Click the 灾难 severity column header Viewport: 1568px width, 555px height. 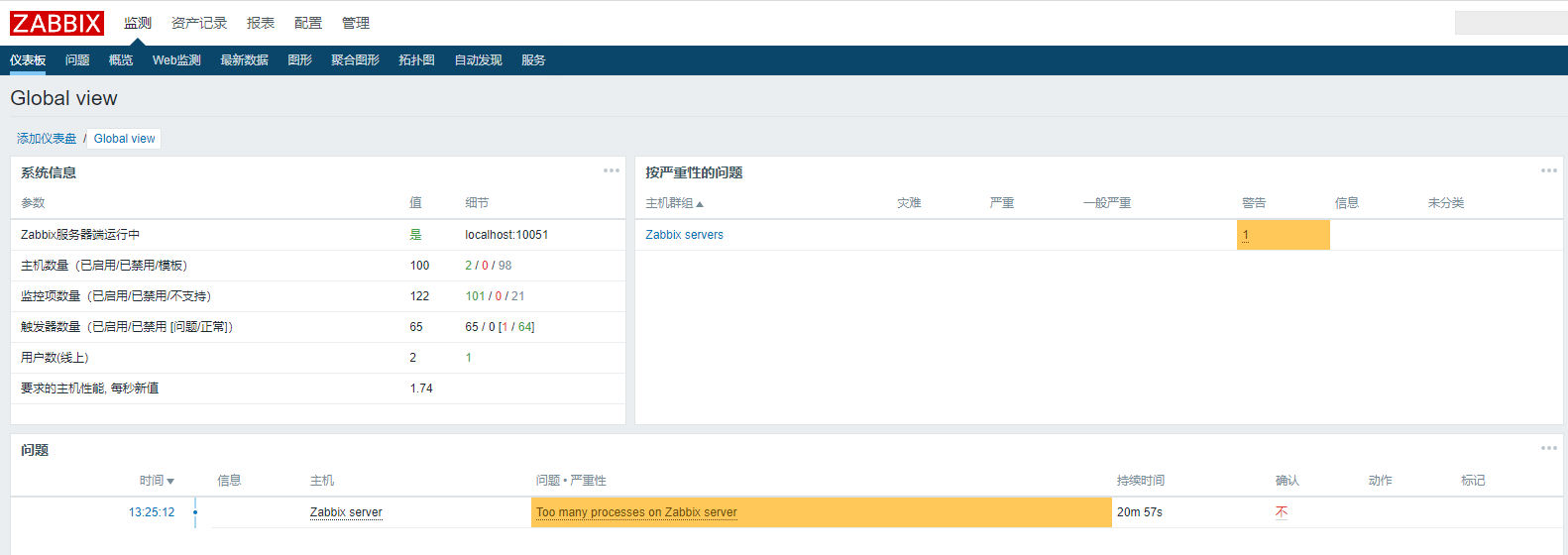point(909,203)
